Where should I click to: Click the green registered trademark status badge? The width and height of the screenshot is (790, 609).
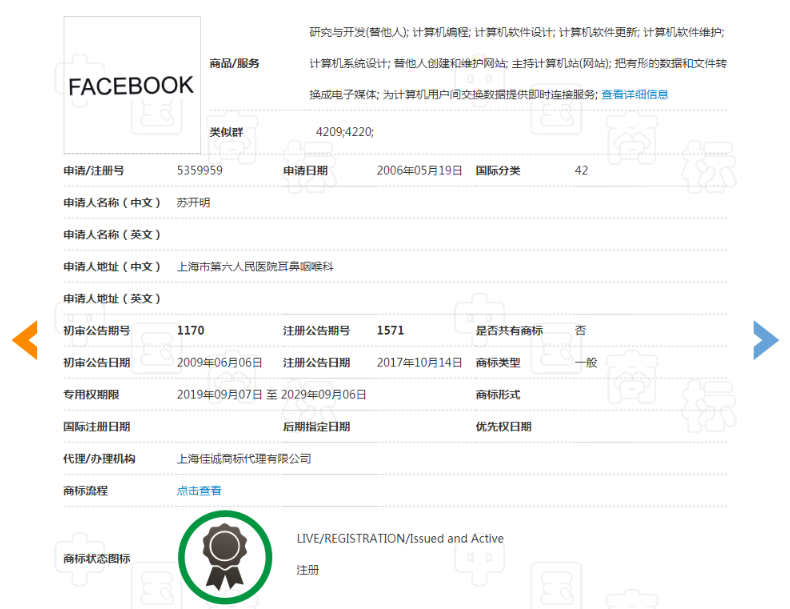(x=225, y=557)
